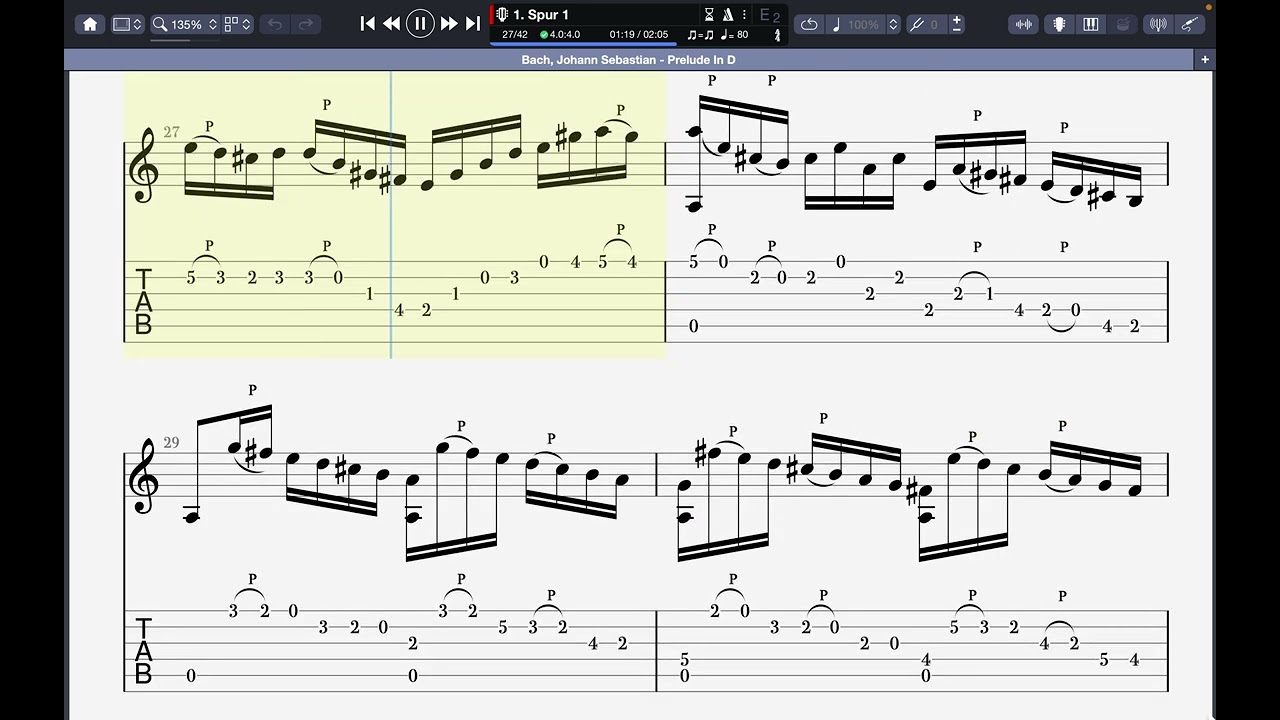Rewind to the previous bar
1280x720 pixels.
(x=392, y=24)
